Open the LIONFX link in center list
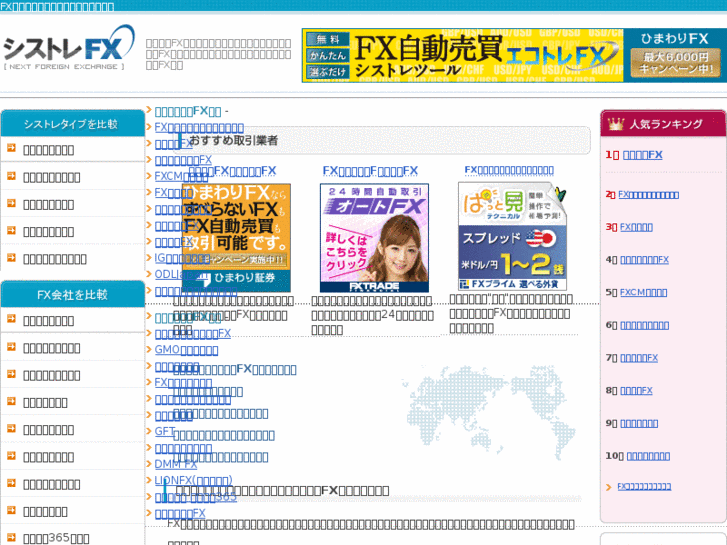Viewport: 727px width, 545px height. tap(193, 480)
